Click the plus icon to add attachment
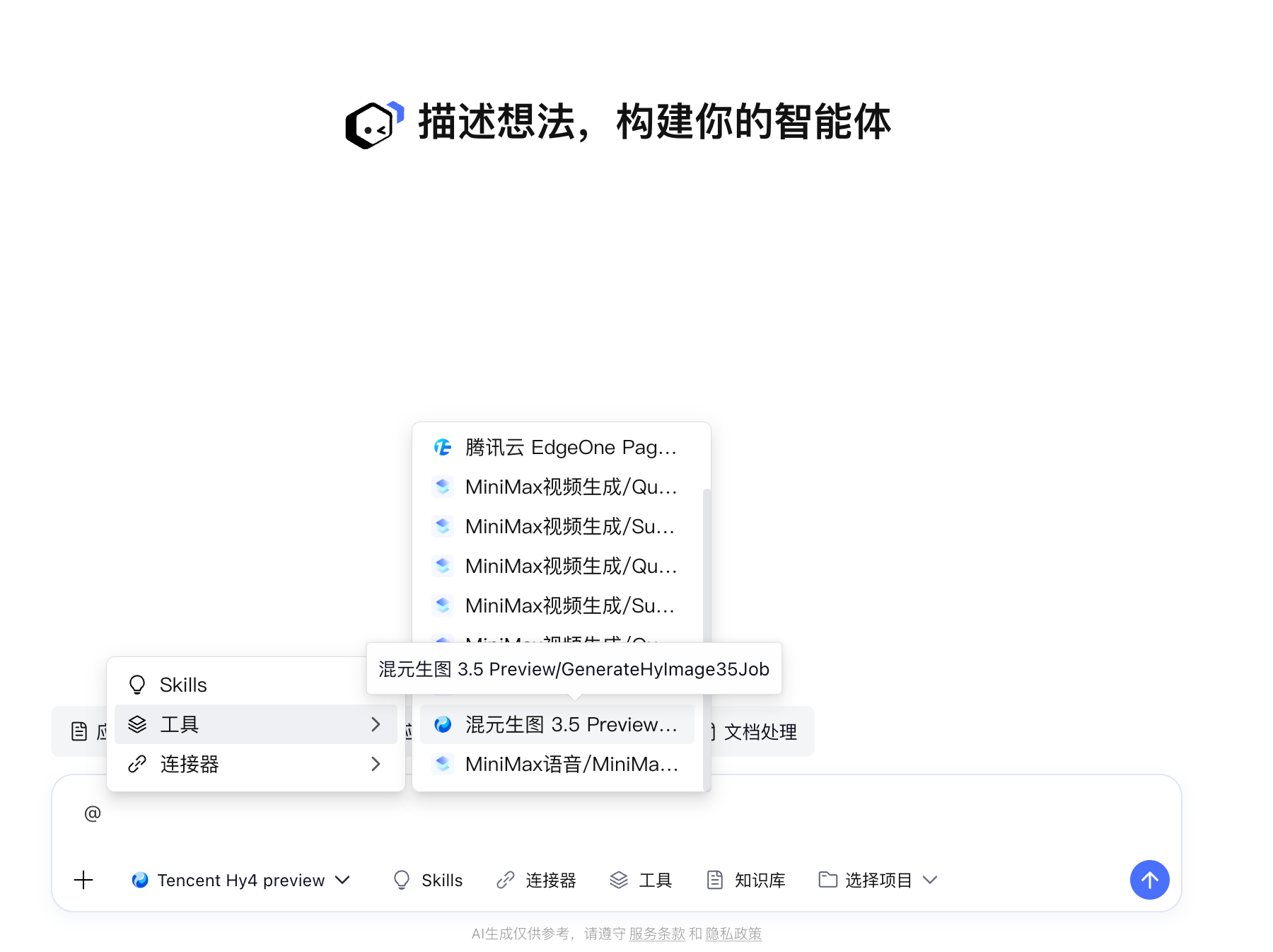Screen dimensions: 1273x952 [x=83, y=880]
